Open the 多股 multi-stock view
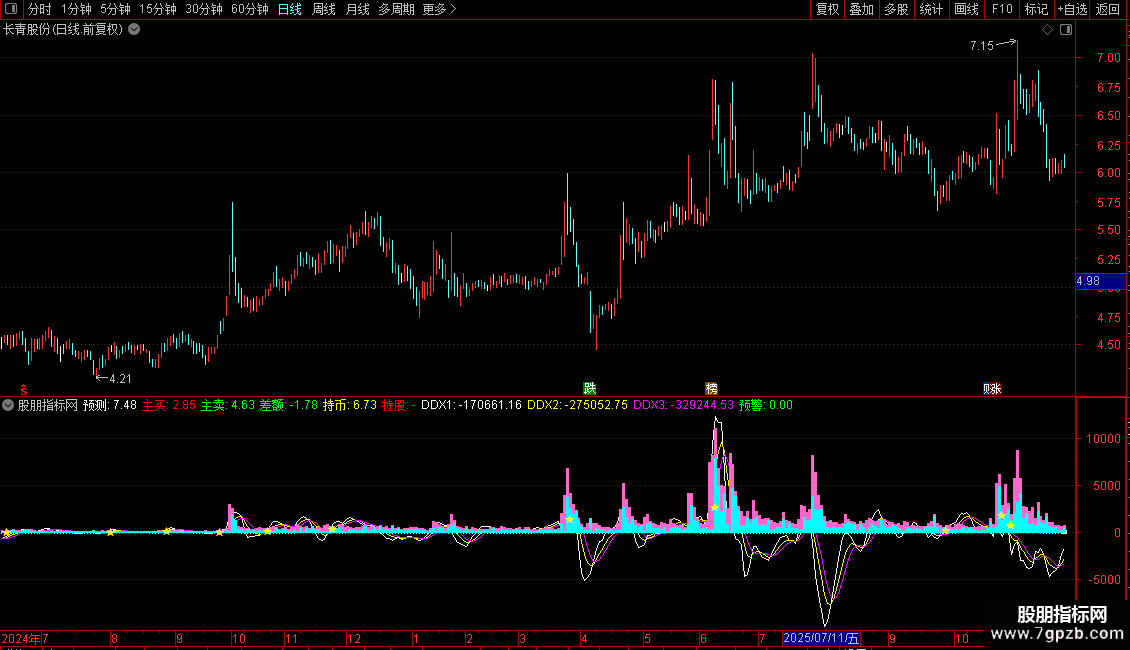 pos(896,9)
